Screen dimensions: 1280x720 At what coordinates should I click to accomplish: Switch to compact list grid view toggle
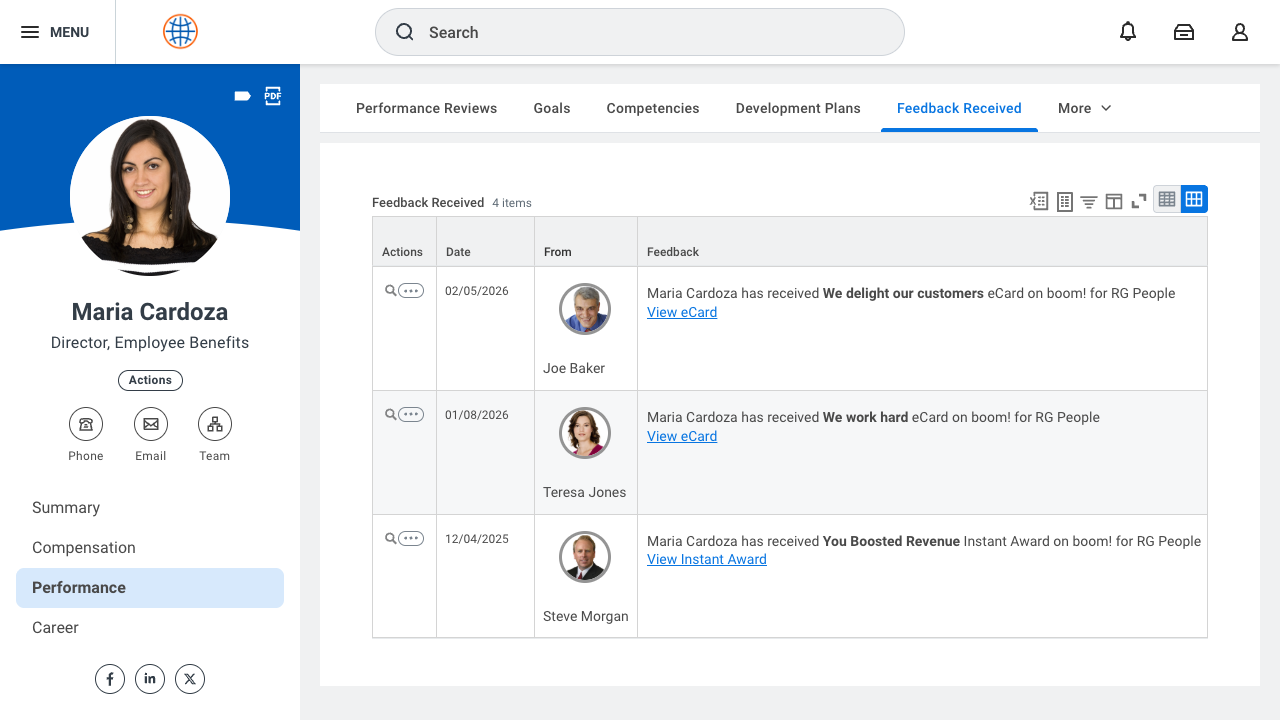point(1167,199)
